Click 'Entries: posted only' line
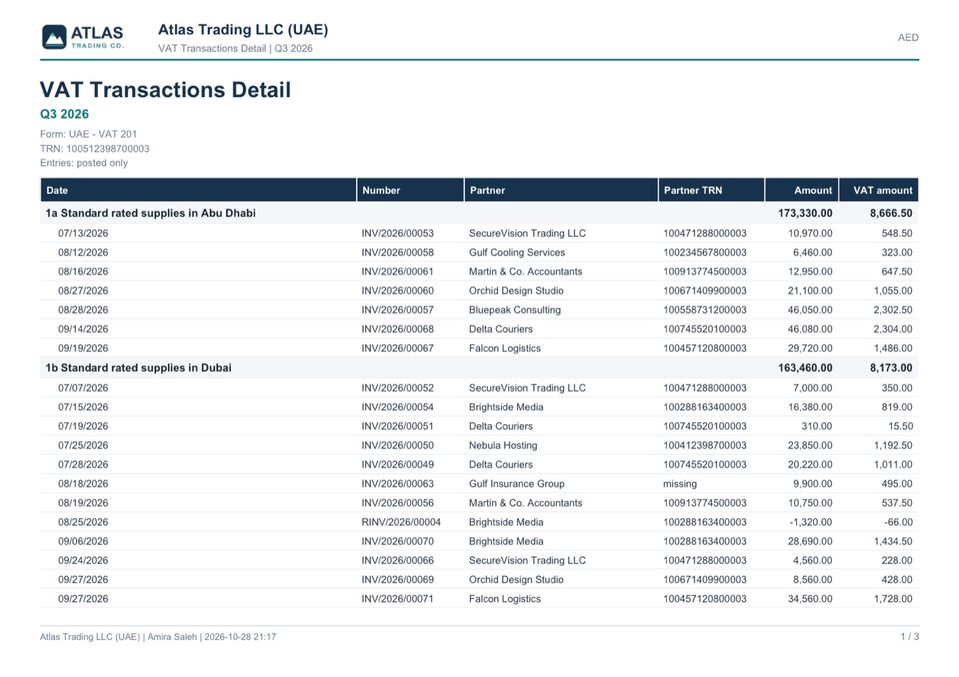This screenshot has width=959, height=677. (x=84, y=163)
